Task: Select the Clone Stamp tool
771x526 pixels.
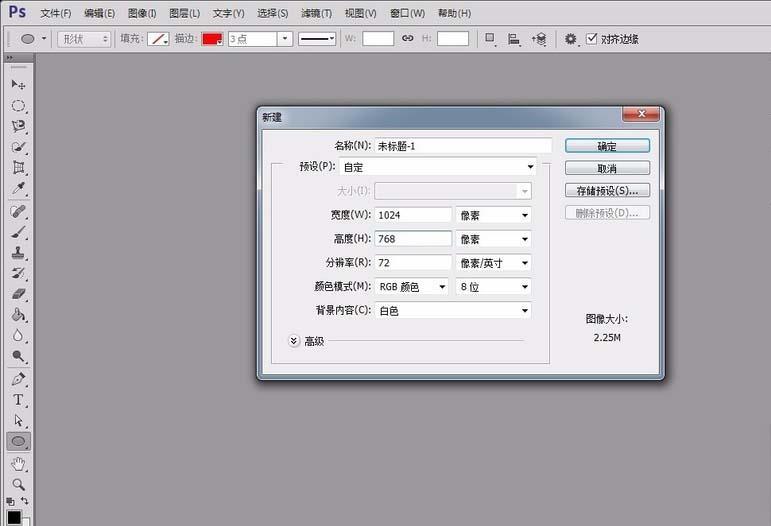Action: (18, 253)
